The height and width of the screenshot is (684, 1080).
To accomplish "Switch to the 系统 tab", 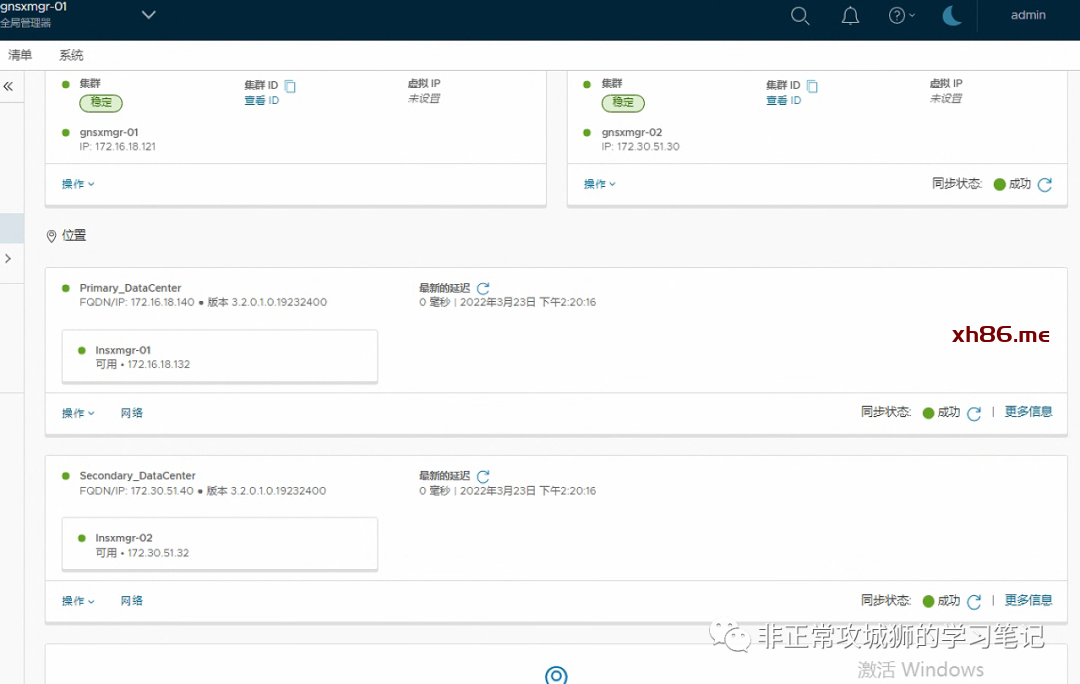I will coord(71,55).
